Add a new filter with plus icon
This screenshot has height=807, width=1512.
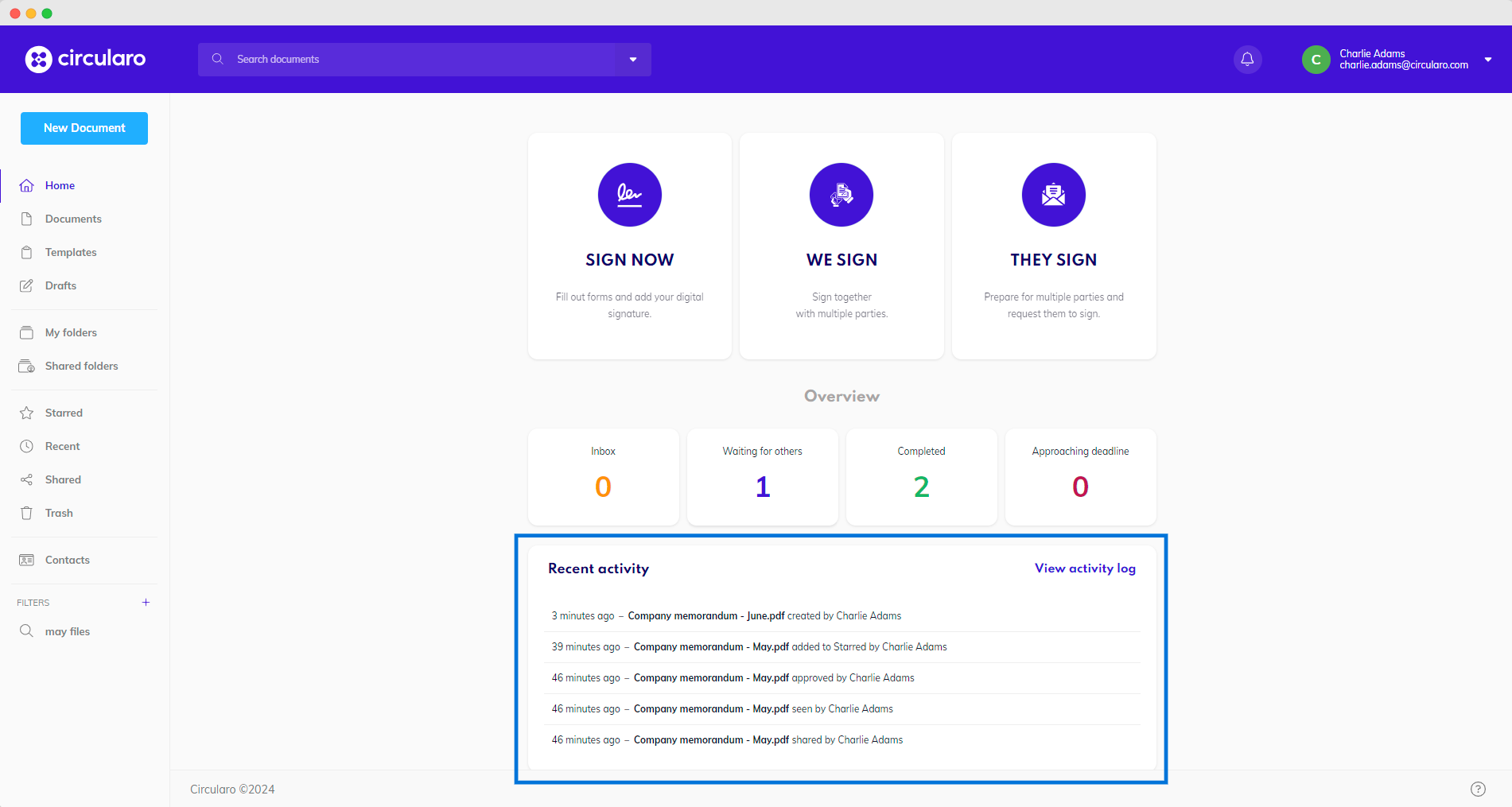coord(146,603)
